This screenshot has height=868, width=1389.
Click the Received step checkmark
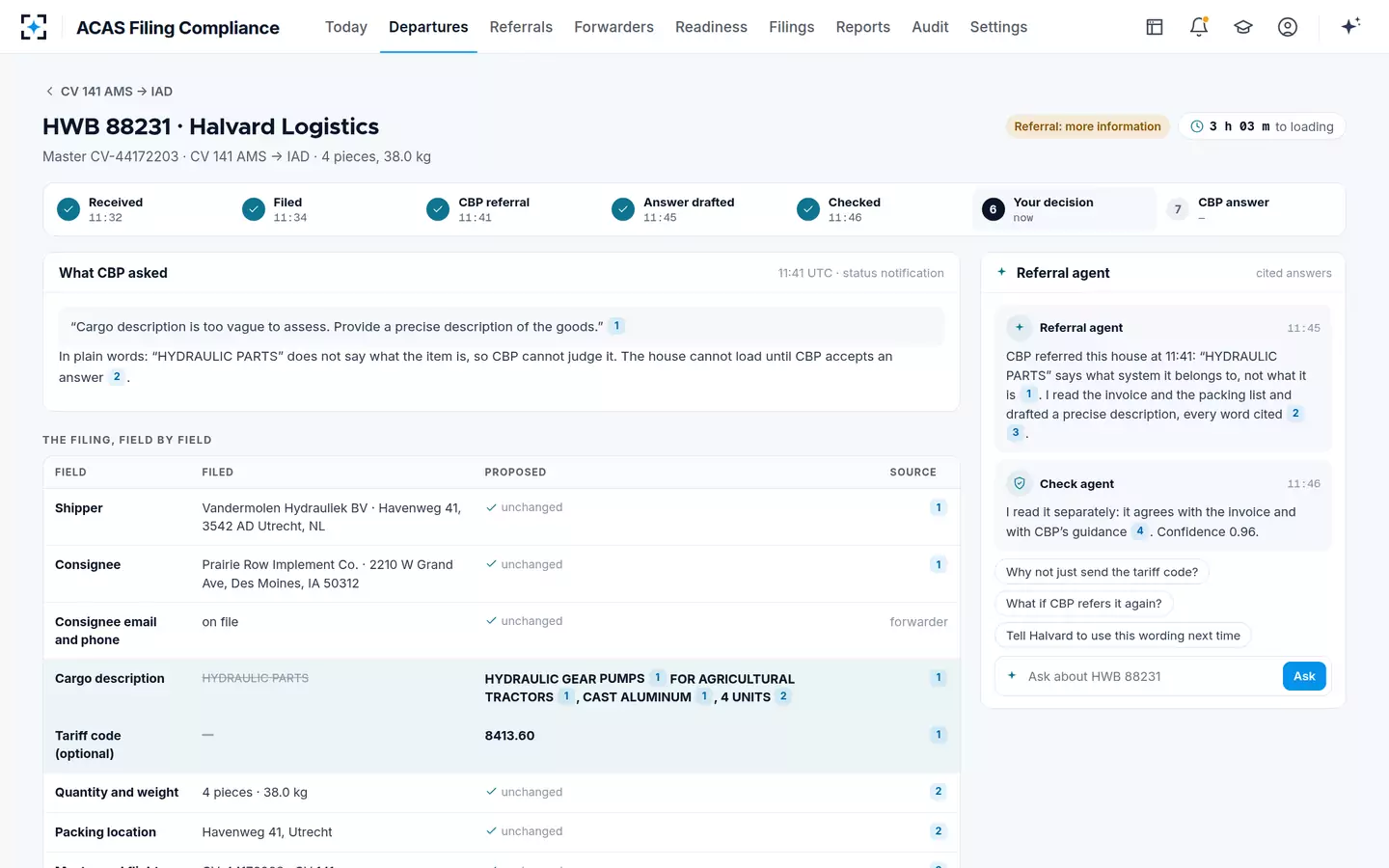[68, 209]
